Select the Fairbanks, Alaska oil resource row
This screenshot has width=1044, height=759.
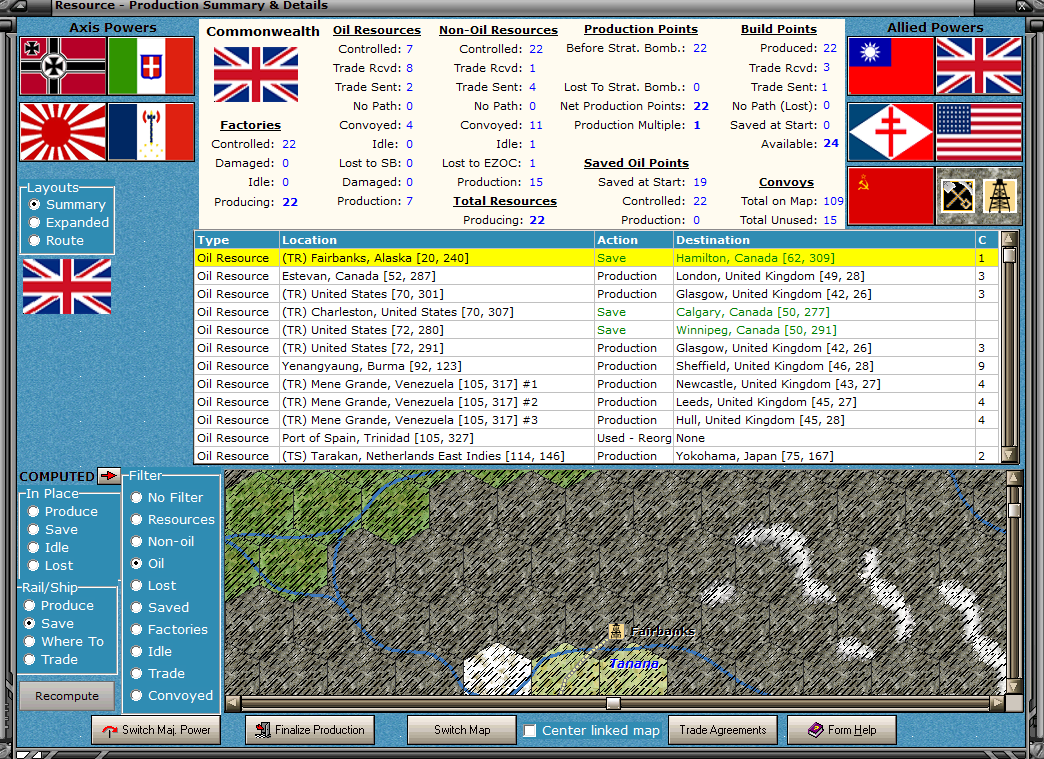pos(597,258)
